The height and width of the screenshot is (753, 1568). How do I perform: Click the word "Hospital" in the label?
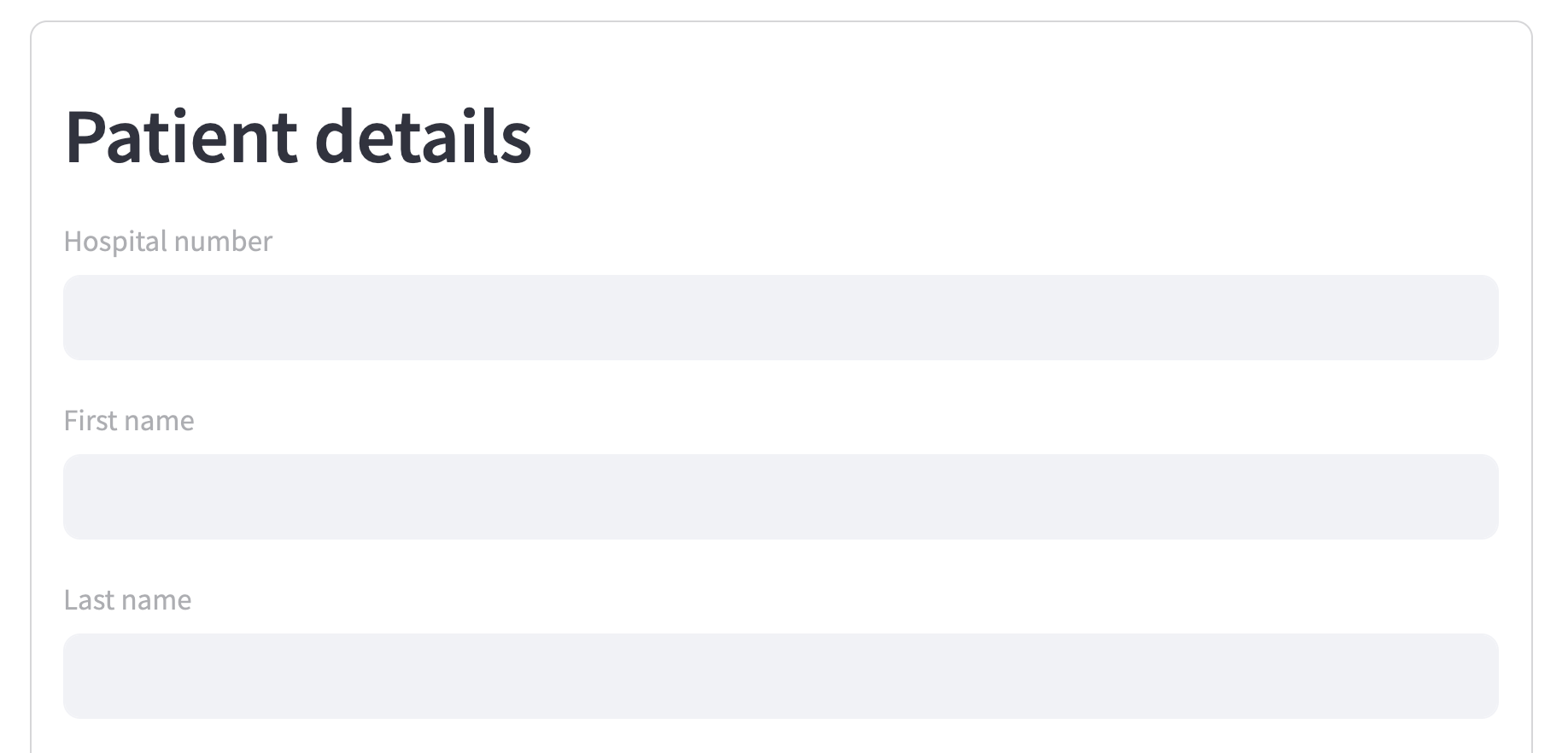coord(115,242)
